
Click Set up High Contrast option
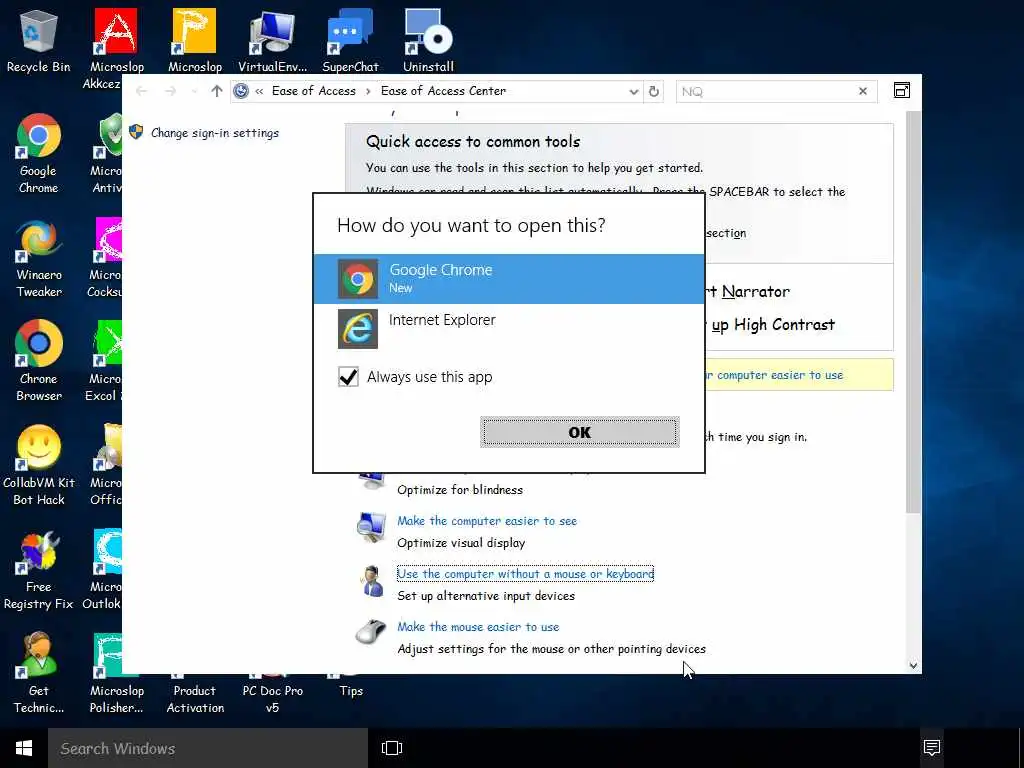[773, 325]
